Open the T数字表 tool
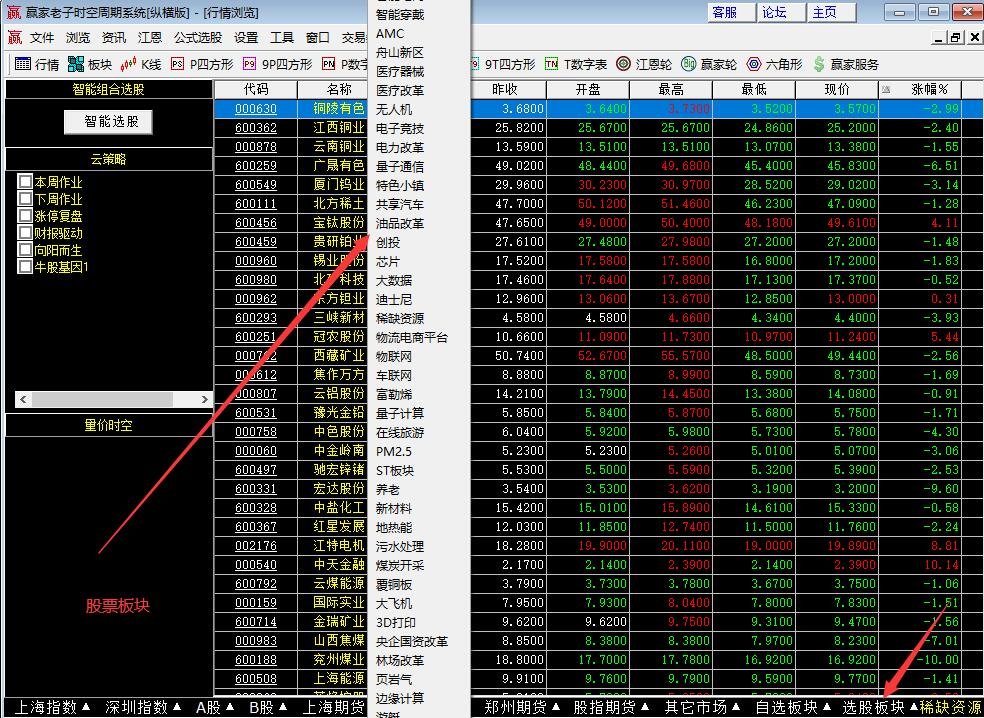984x718 pixels. coord(575,64)
